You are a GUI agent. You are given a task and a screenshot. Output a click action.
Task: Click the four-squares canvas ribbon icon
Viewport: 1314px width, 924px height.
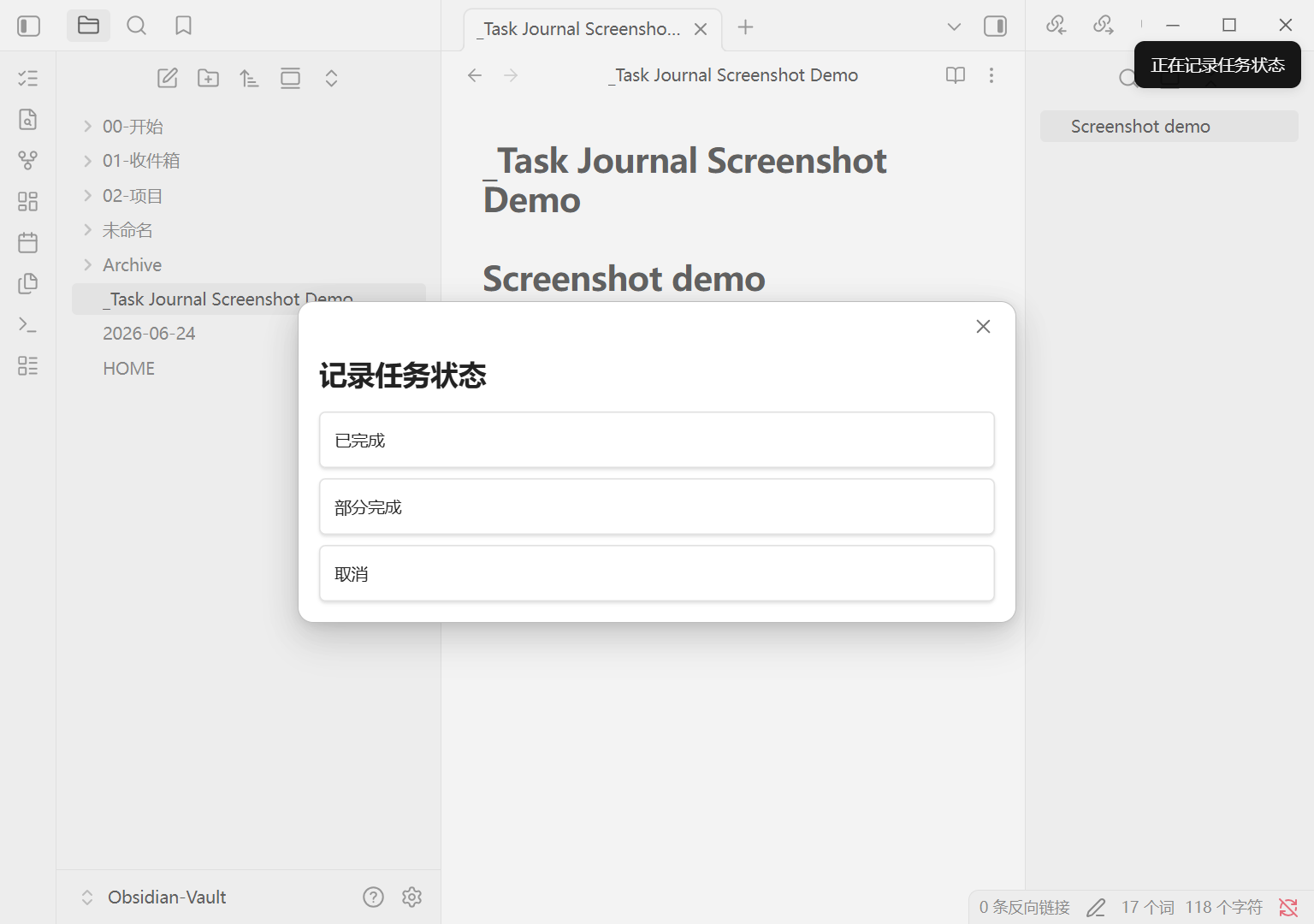(27, 201)
